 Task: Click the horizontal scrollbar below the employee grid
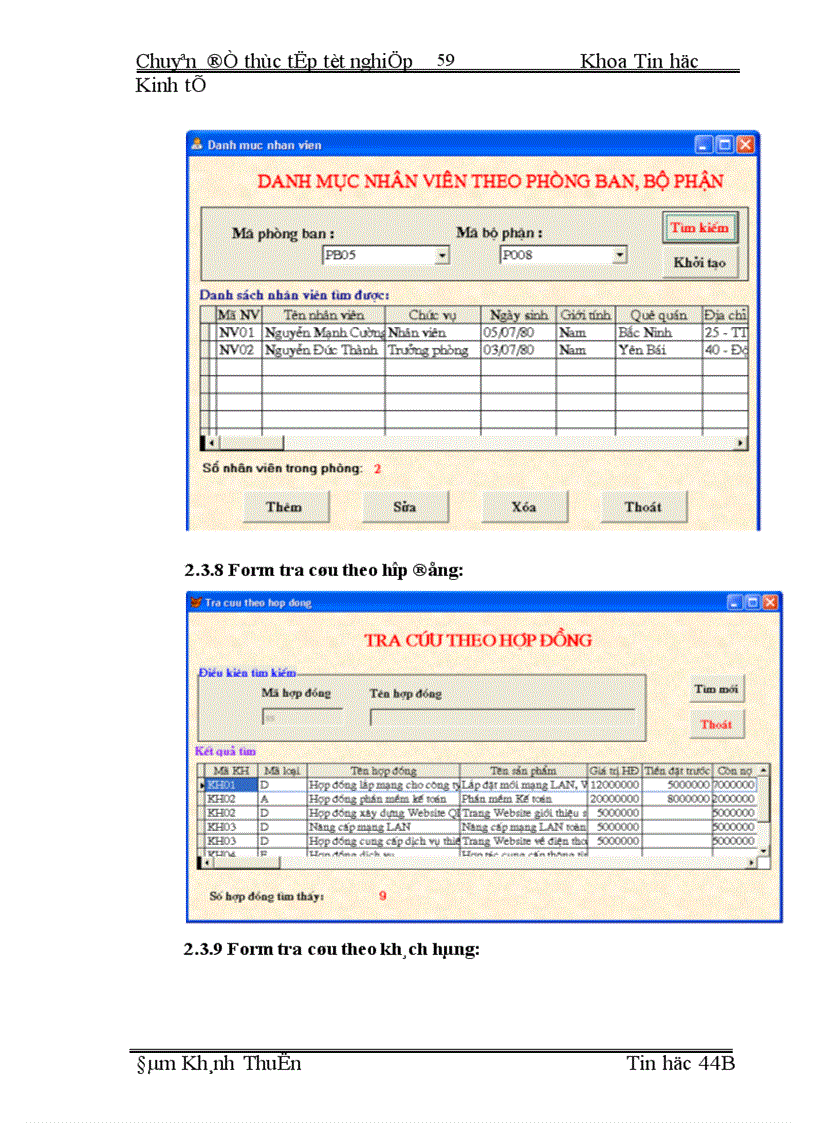coord(250,441)
